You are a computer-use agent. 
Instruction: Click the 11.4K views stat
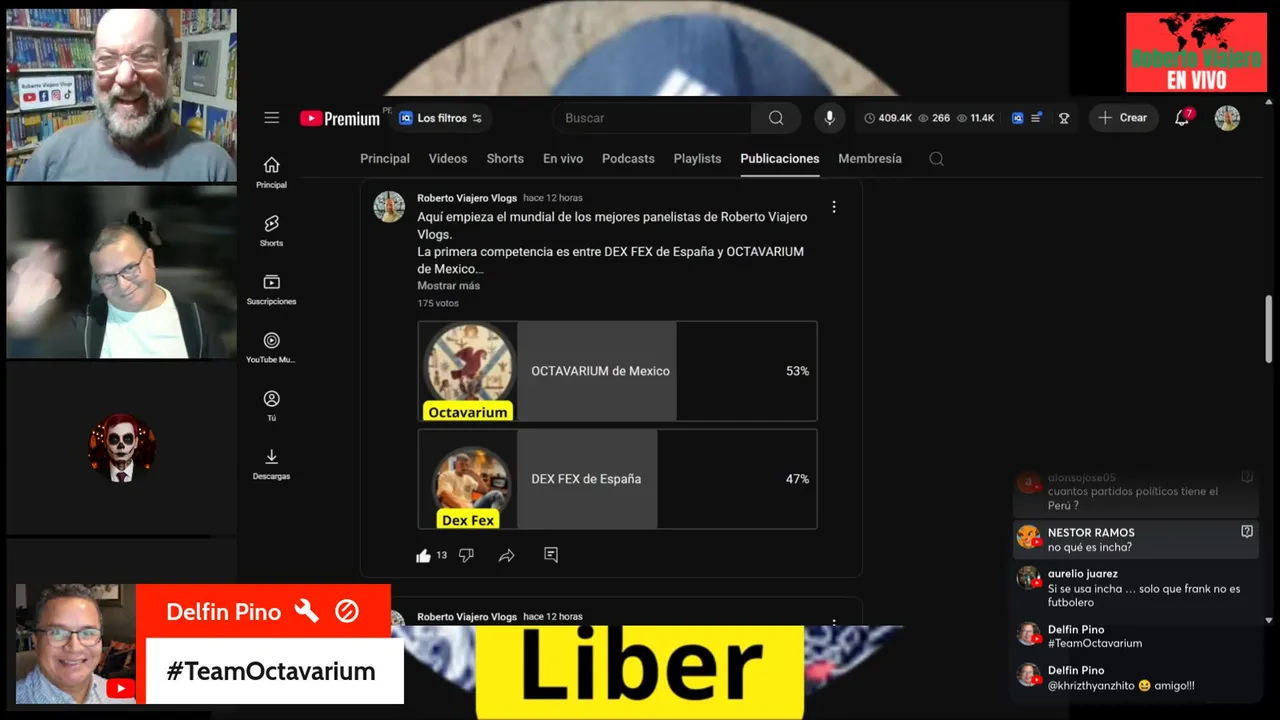click(x=975, y=118)
